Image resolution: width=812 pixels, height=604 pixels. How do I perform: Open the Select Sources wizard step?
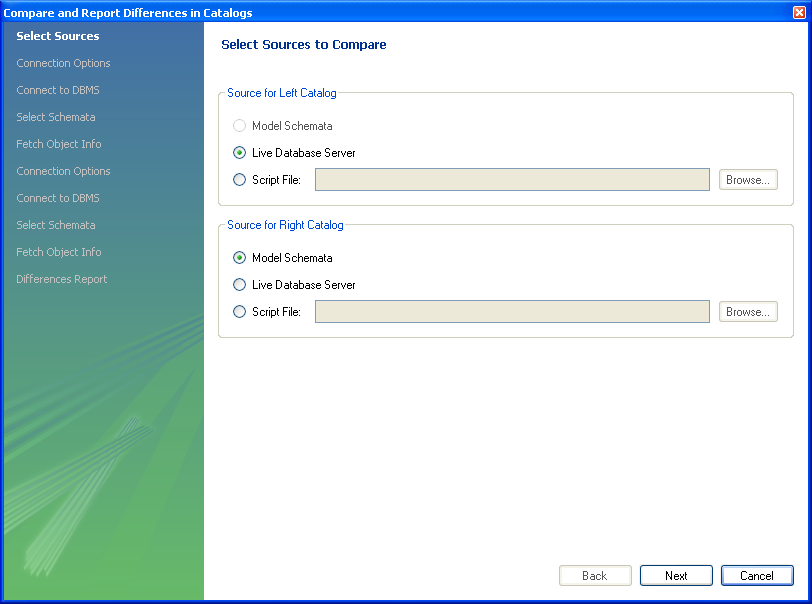tap(58, 36)
